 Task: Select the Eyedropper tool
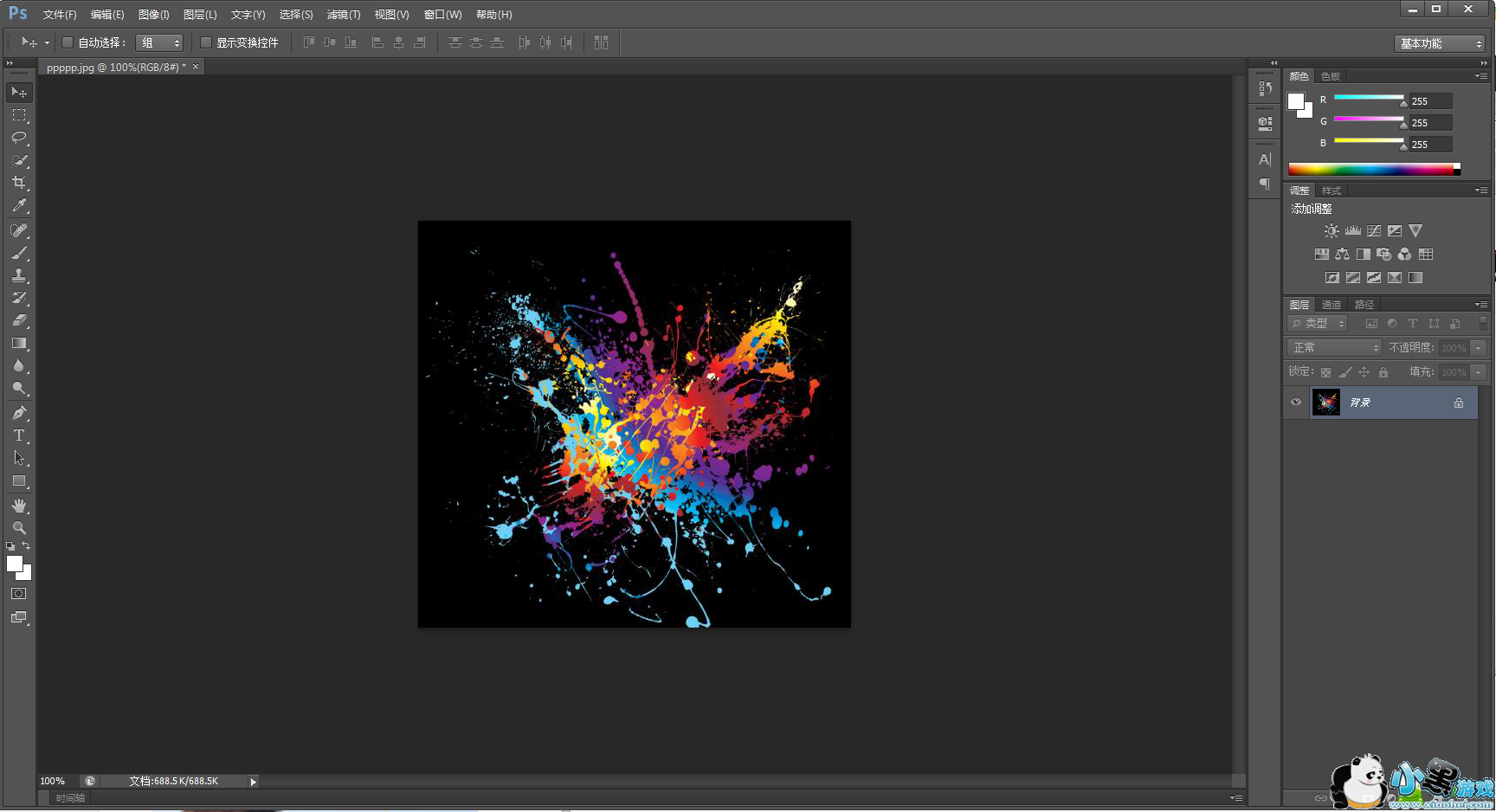(x=19, y=206)
